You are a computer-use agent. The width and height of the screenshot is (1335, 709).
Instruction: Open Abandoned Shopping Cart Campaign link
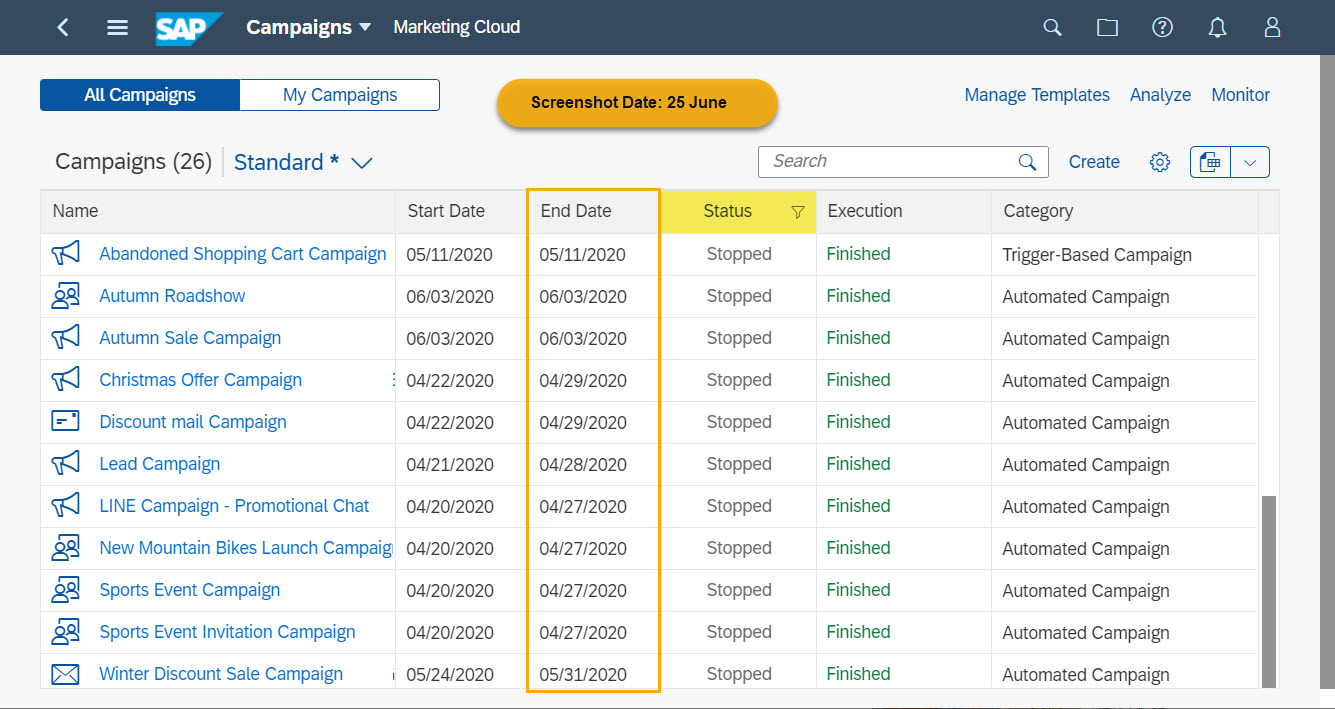point(243,254)
